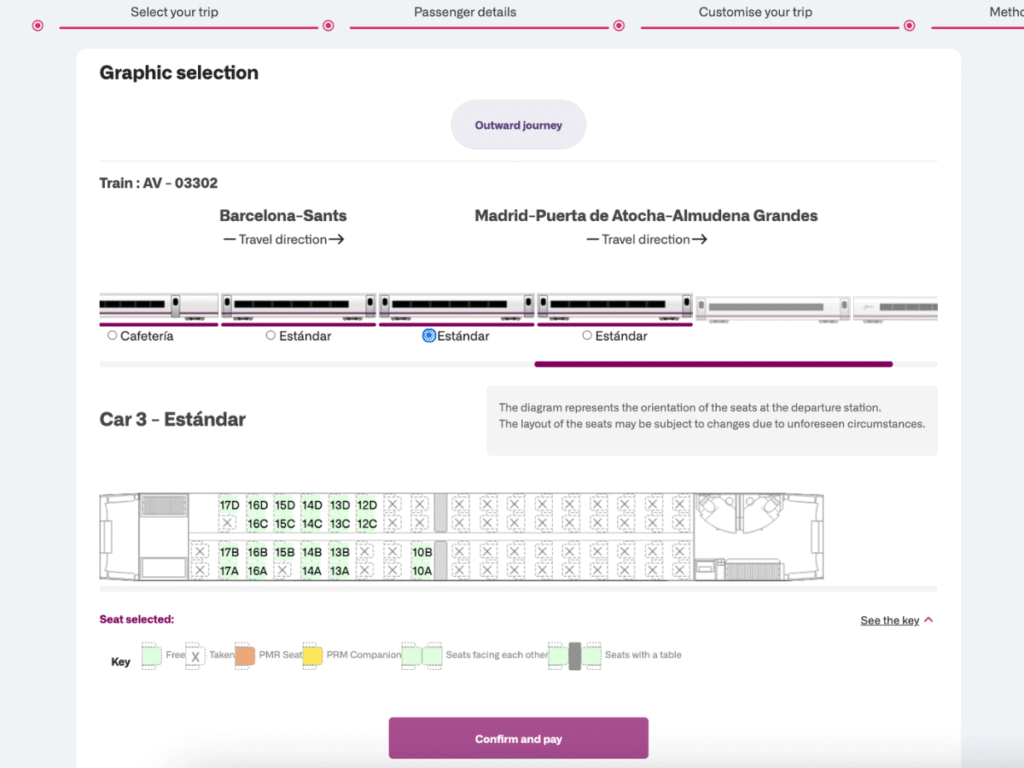Click the Seat selected: label
Viewport: 1024px width, 768px height.
136,619
